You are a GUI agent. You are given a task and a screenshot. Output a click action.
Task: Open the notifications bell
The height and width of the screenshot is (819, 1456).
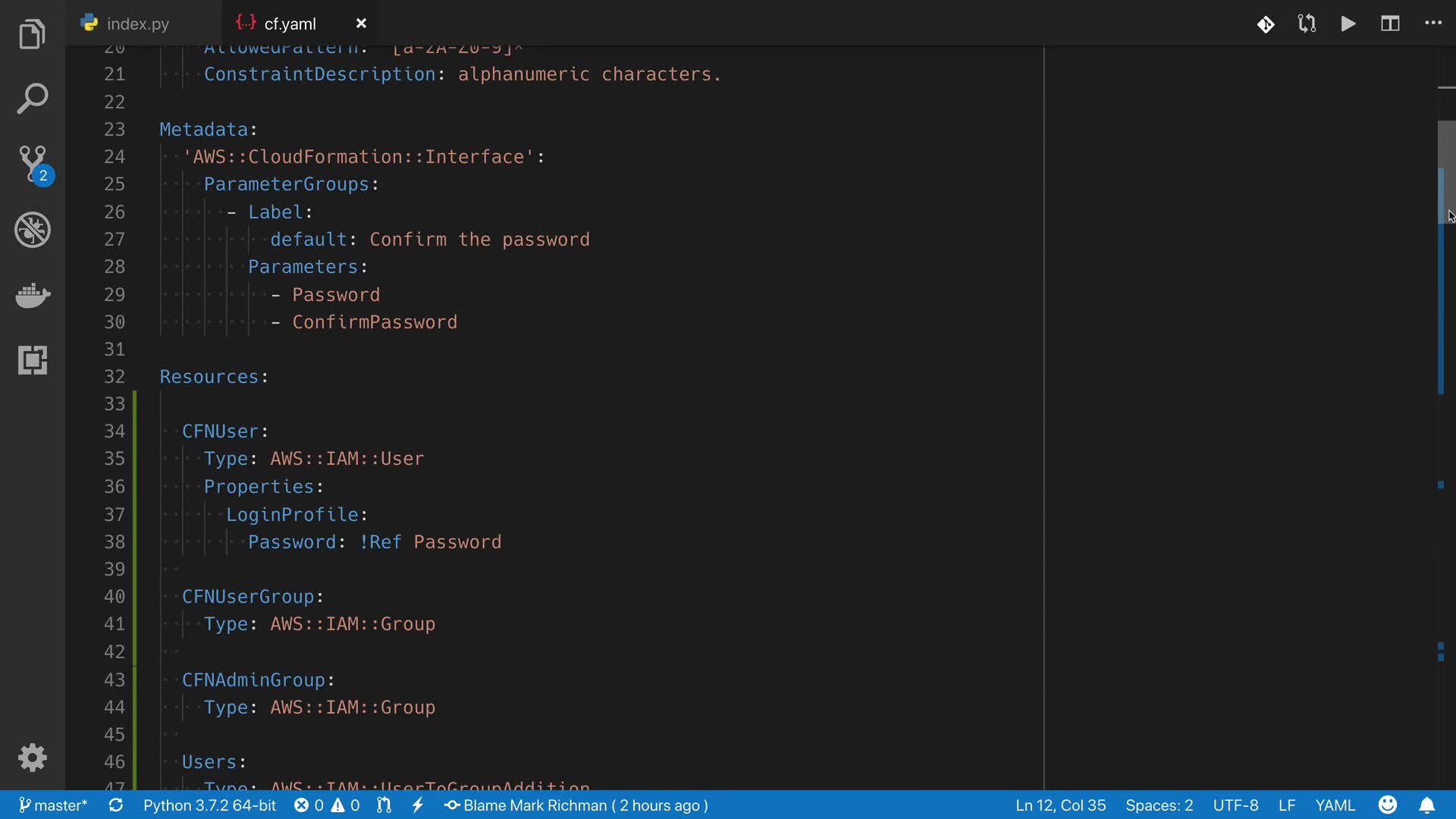pyautogui.click(x=1426, y=805)
